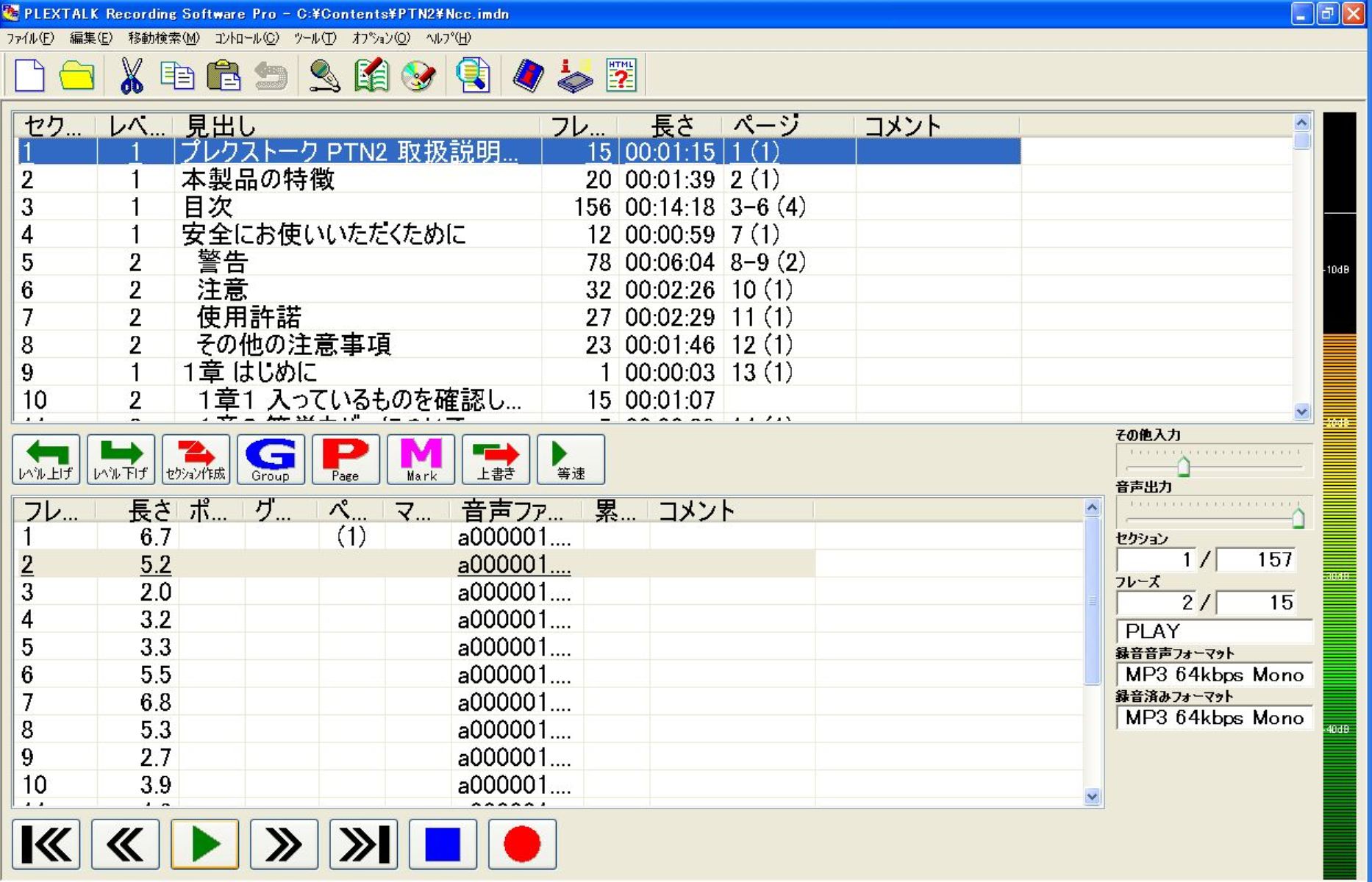Click the Paste clipboard icon
The image size is (1372, 882).
(x=224, y=76)
